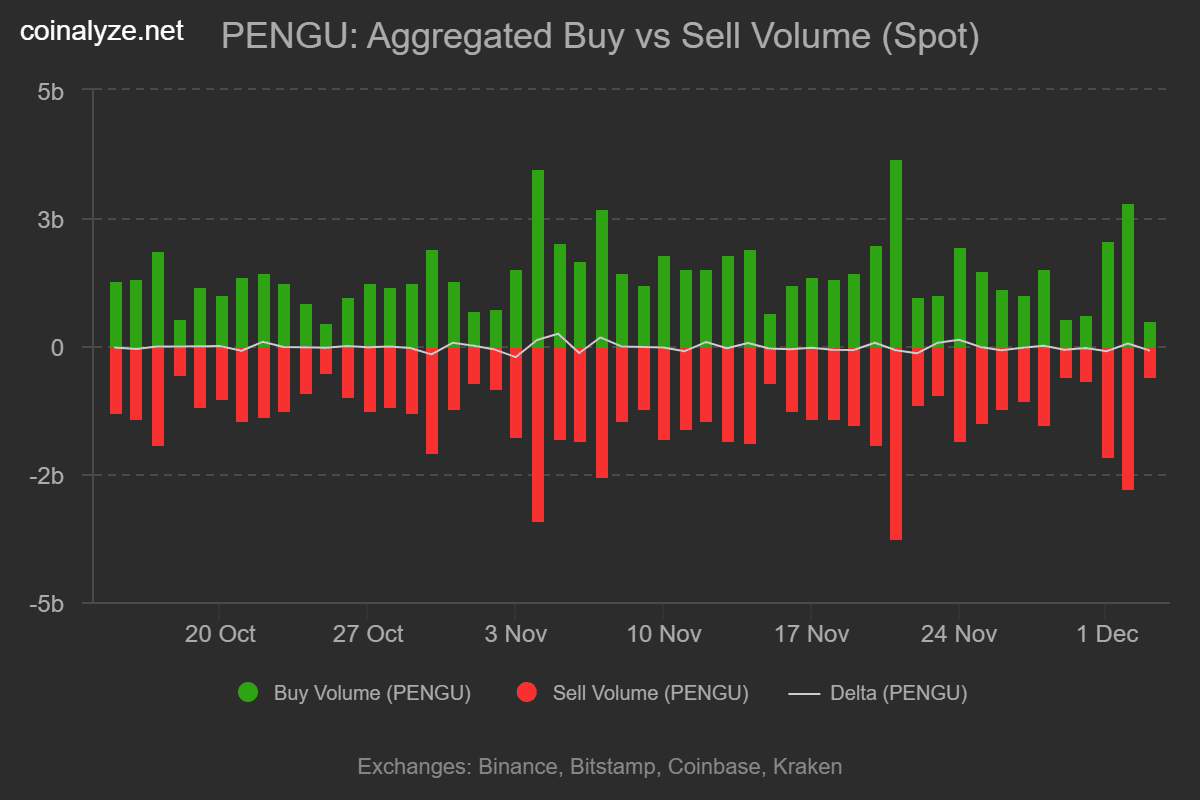1200x800 pixels.
Task: Click the 20 Oct x-axis label
Action: 220,634
